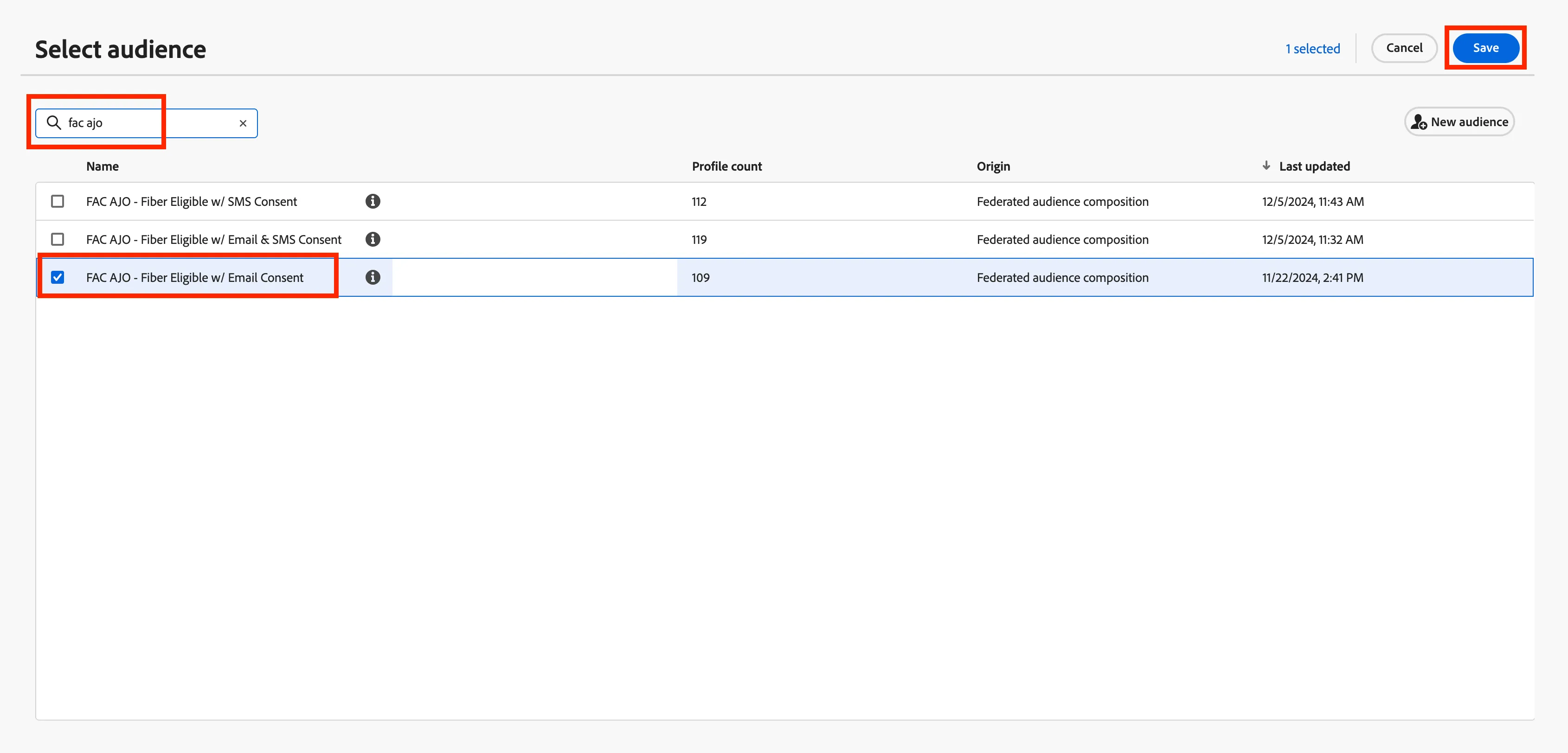Screen dimensions: 1568x753
Task: Click profile count 119
Action: tap(699, 240)
